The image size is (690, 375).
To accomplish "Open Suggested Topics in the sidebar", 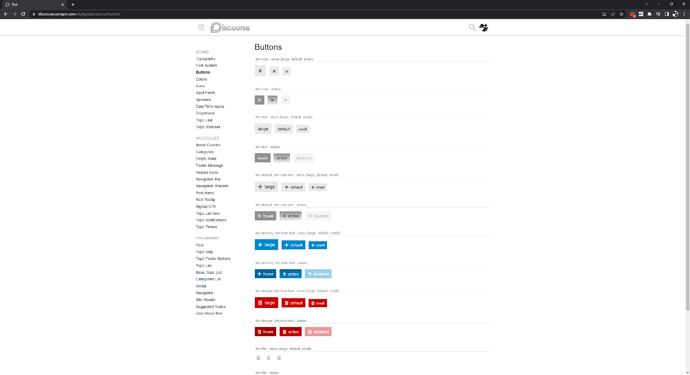I will 211,306.
